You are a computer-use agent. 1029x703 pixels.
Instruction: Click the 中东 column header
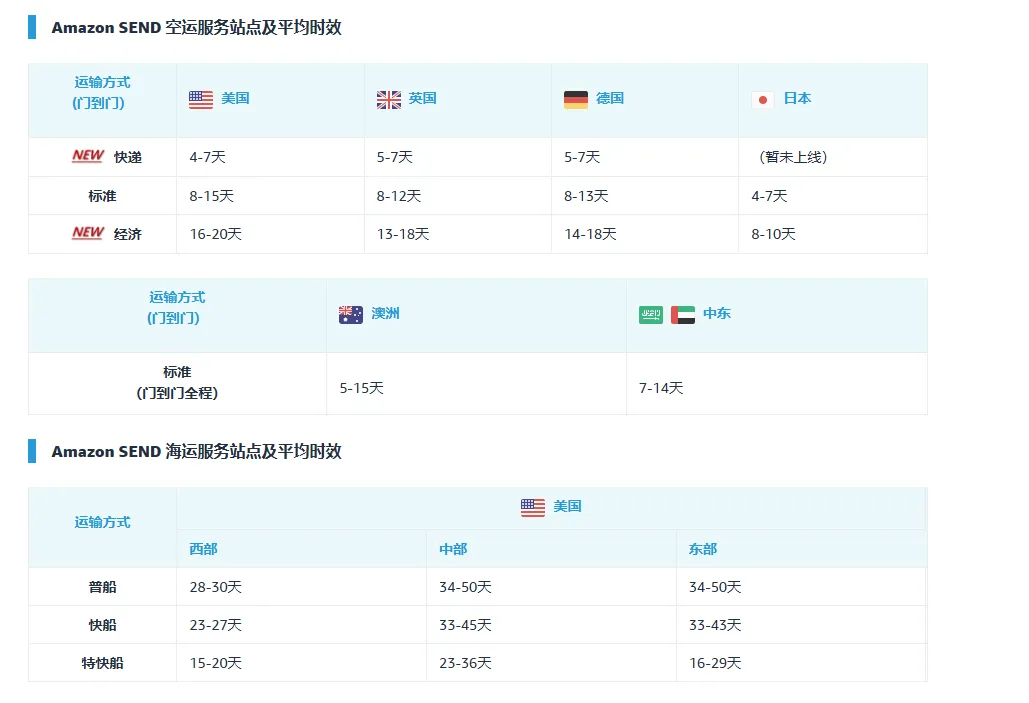pos(717,314)
